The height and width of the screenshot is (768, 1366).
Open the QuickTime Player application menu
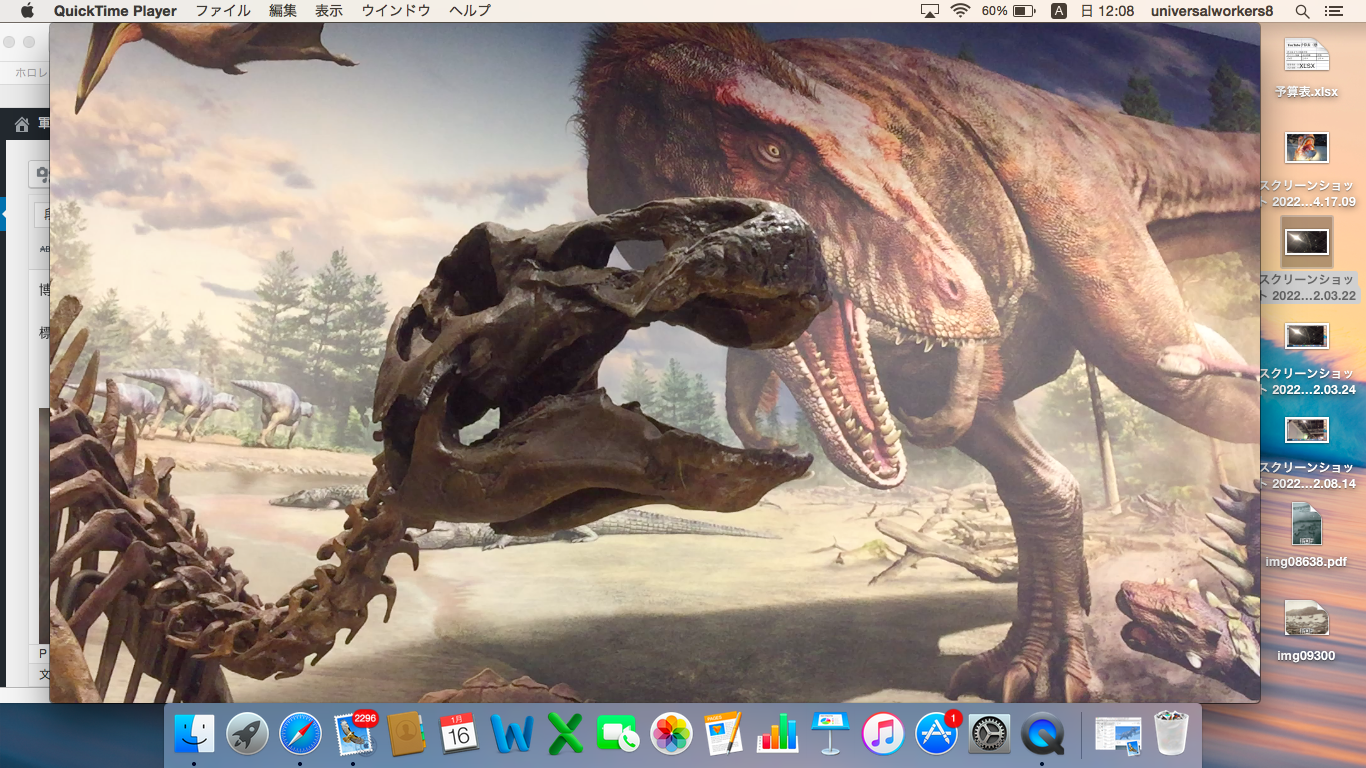115,11
